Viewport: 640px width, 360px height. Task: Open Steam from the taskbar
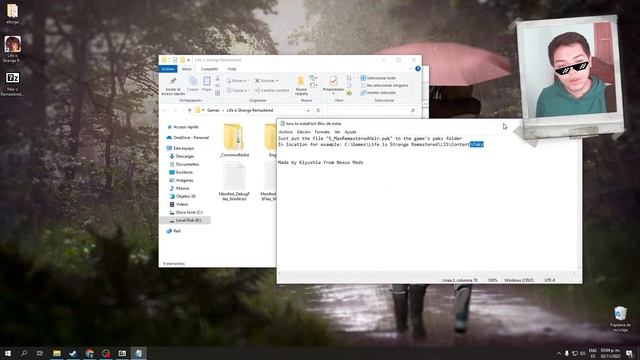click(73, 353)
